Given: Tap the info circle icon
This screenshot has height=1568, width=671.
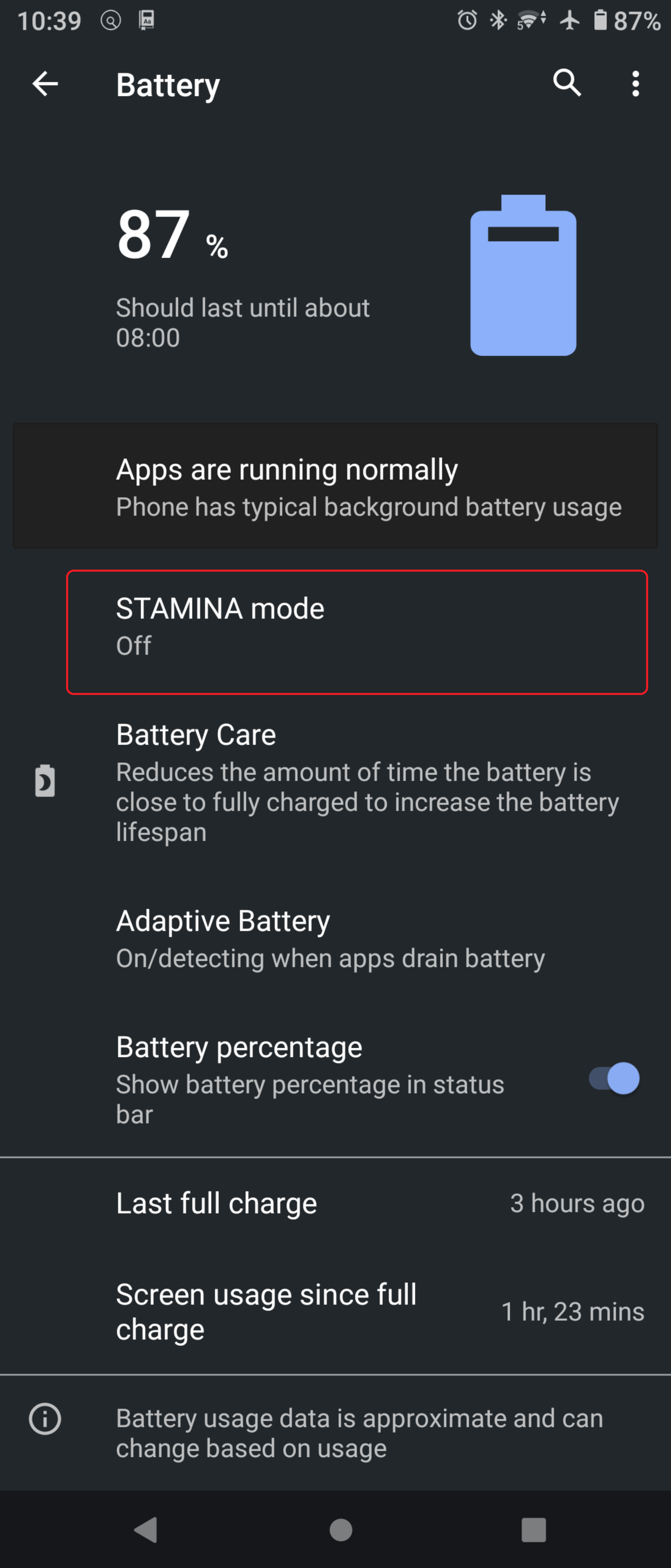Looking at the screenshot, I should point(45,1419).
